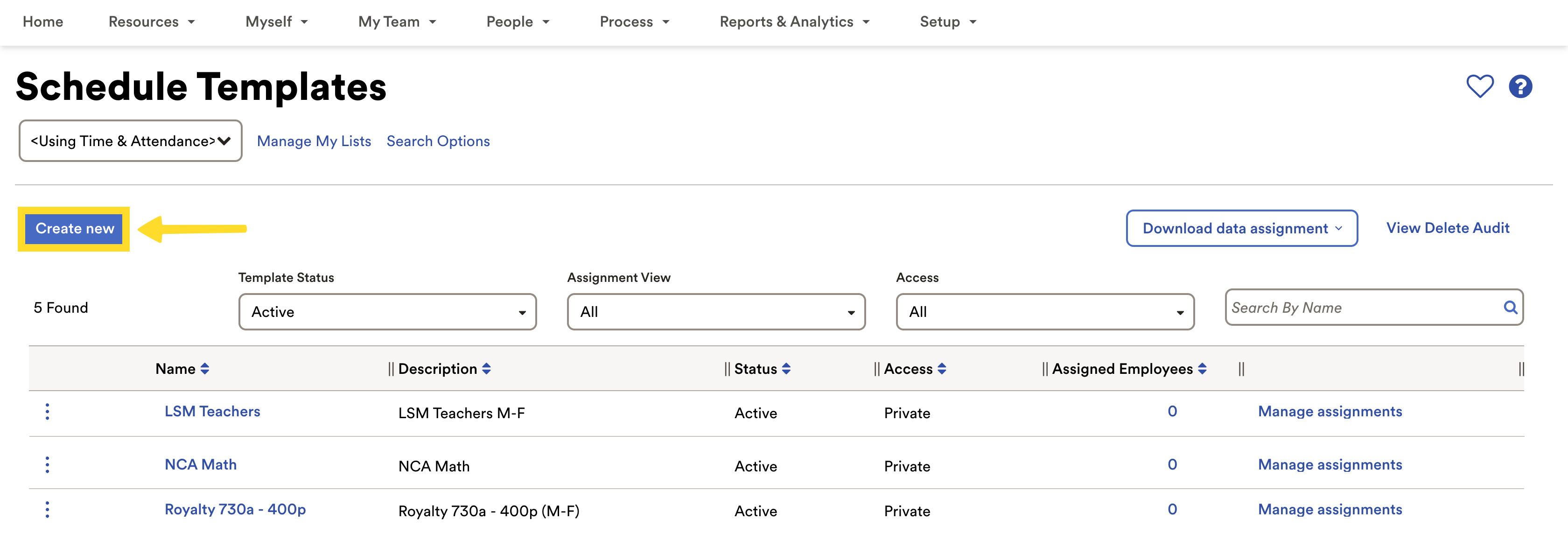Manage assignments for NCA Math
Screen dimensions: 1568x533
(x=1330, y=464)
